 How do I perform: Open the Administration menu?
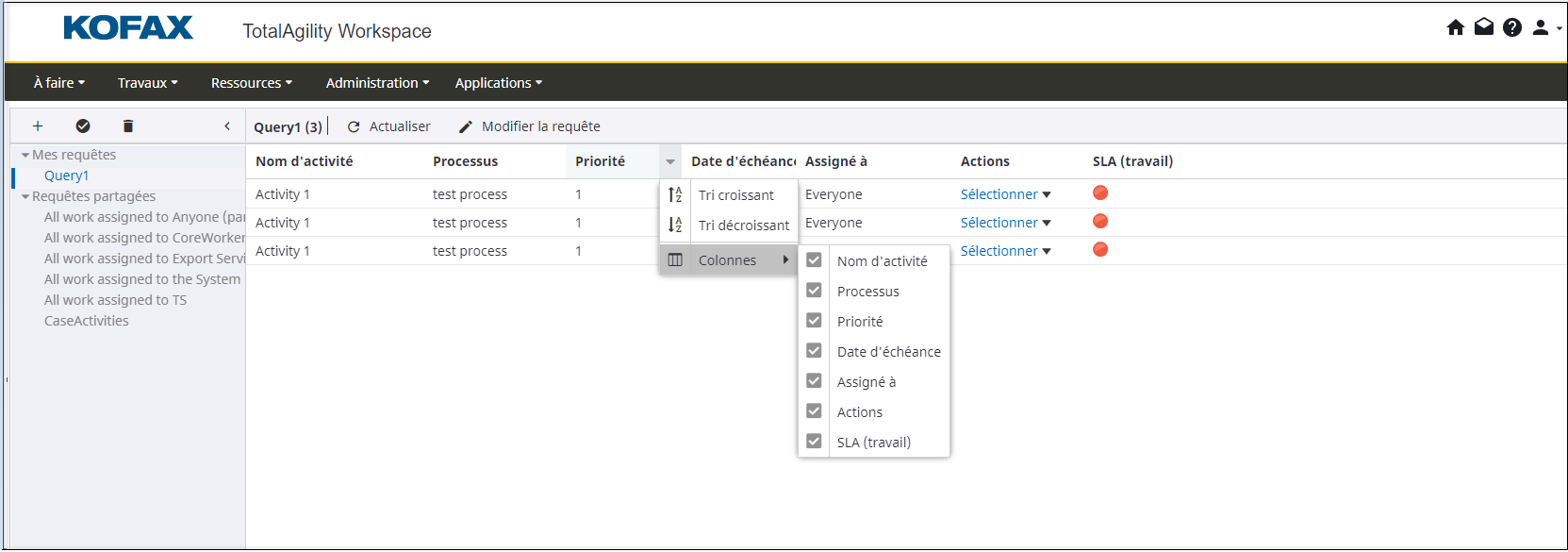click(377, 83)
